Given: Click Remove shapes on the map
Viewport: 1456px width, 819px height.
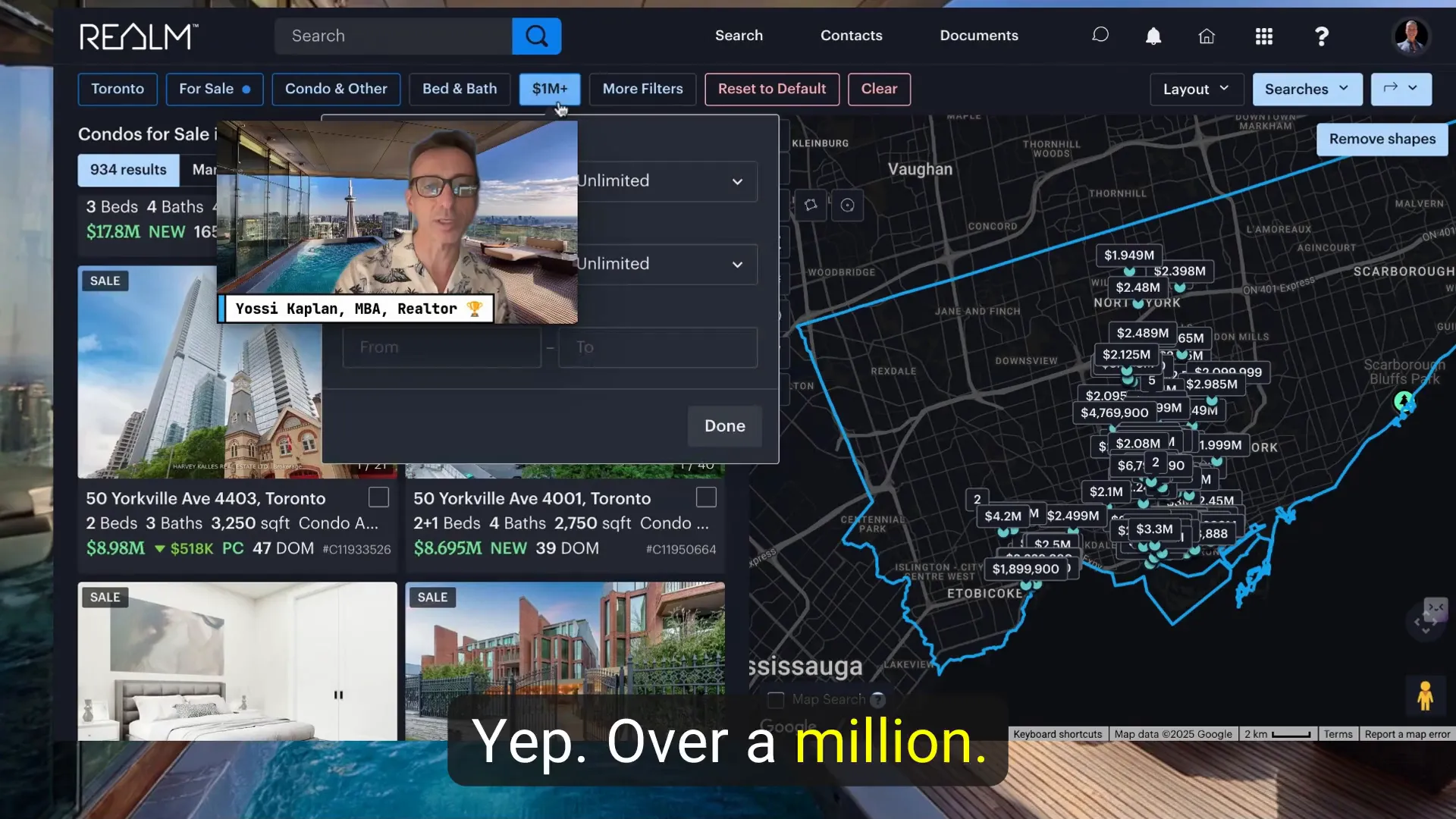Looking at the screenshot, I should pos(1382,140).
